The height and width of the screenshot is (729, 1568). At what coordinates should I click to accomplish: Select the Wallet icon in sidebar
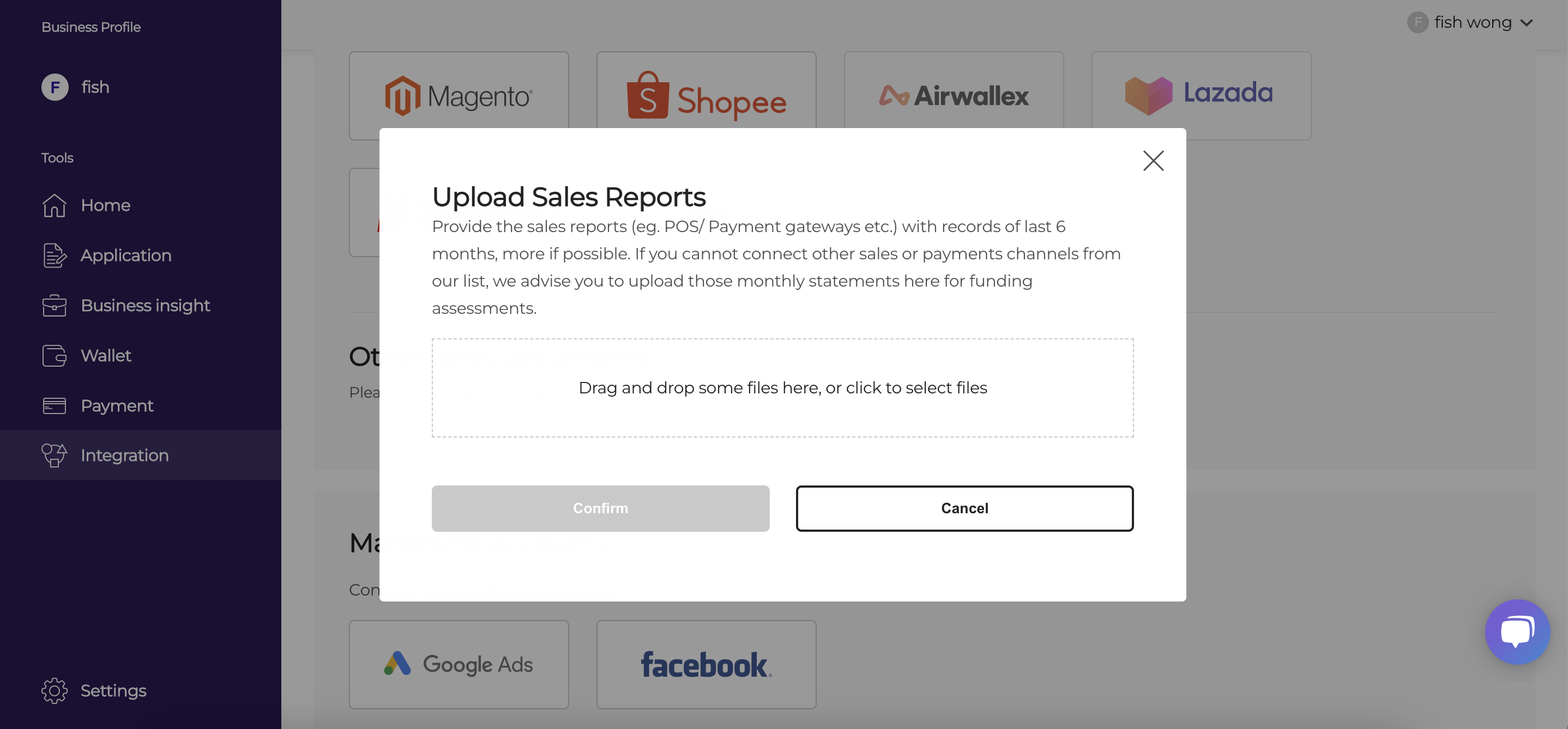click(54, 355)
